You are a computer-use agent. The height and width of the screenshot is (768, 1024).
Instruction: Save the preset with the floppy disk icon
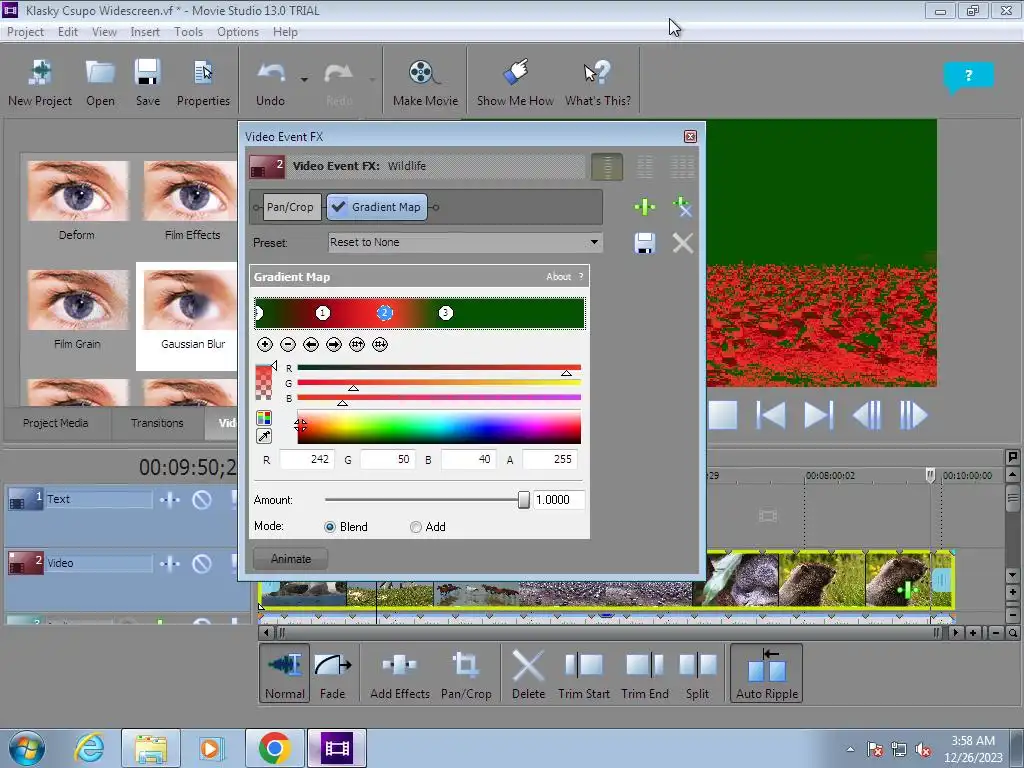coord(645,244)
